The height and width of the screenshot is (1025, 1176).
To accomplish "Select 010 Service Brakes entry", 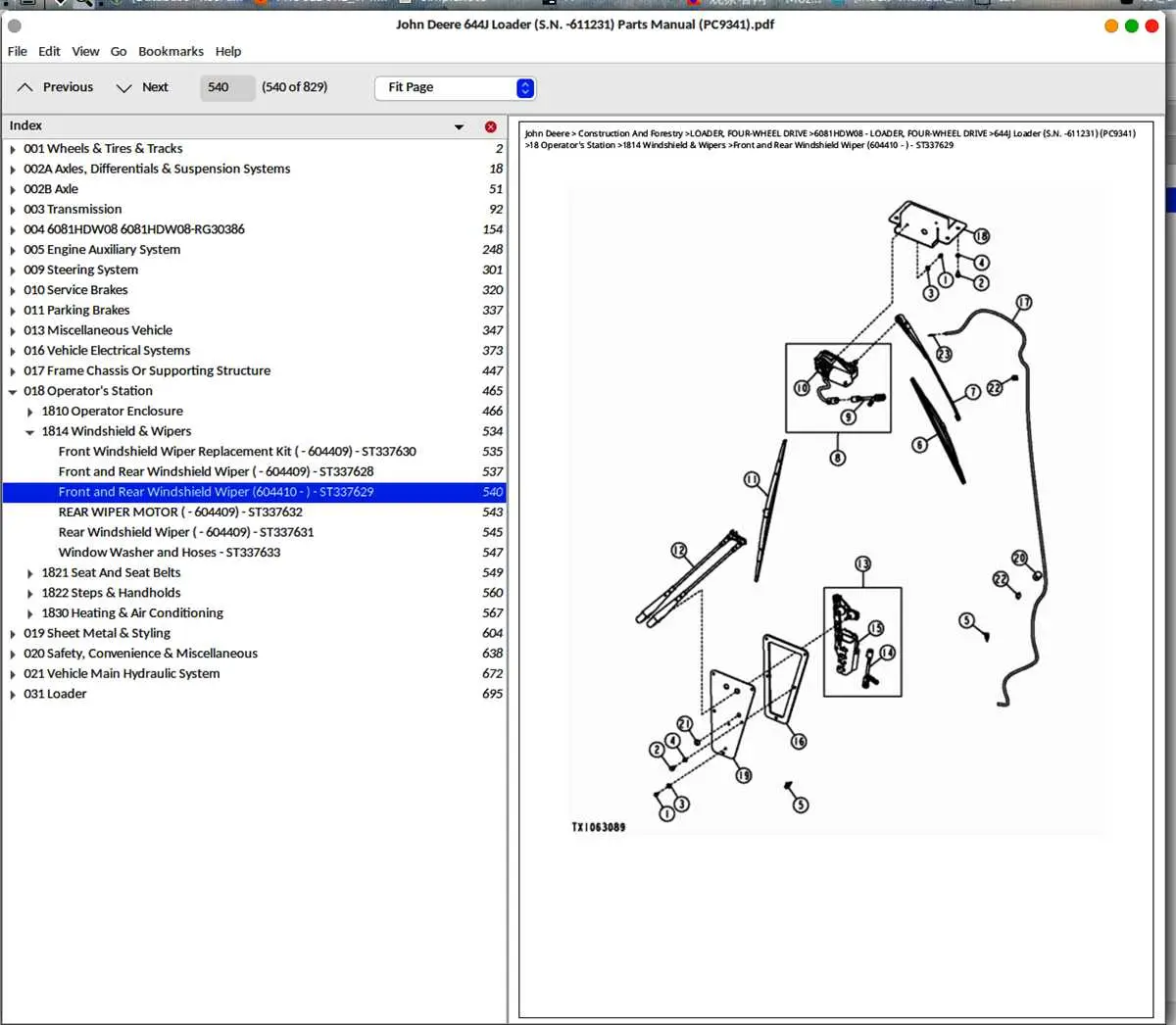I will 75,290.
